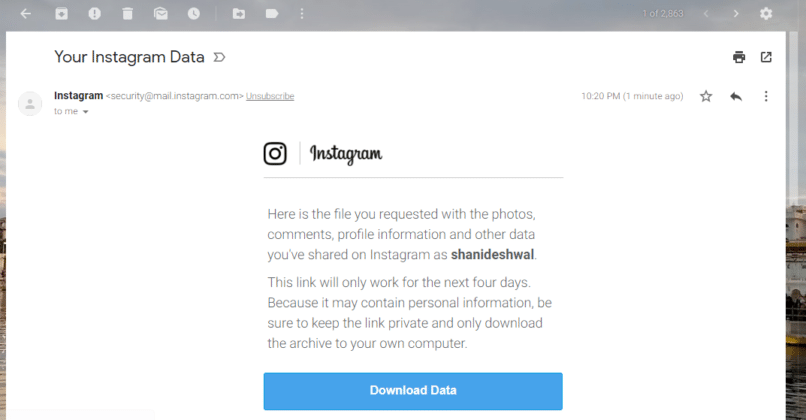Print the email

(739, 57)
